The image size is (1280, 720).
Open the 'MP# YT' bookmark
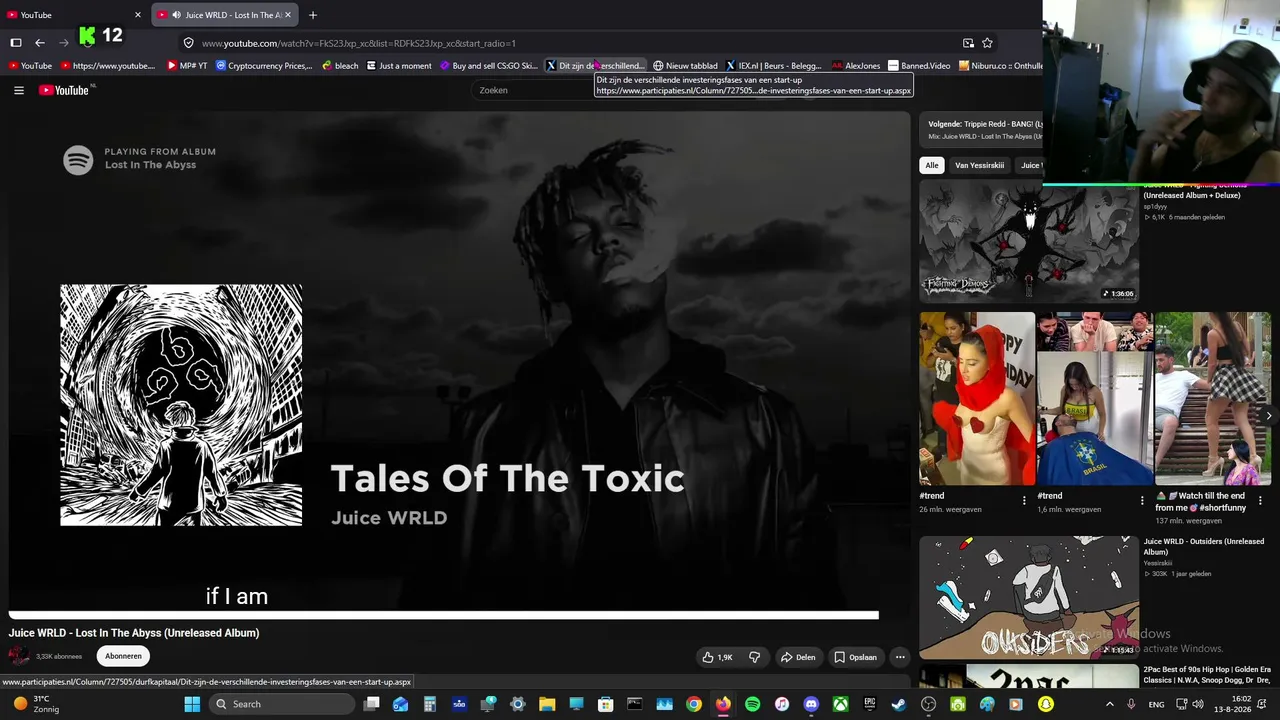pyautogui.click(x=187, y=66)
